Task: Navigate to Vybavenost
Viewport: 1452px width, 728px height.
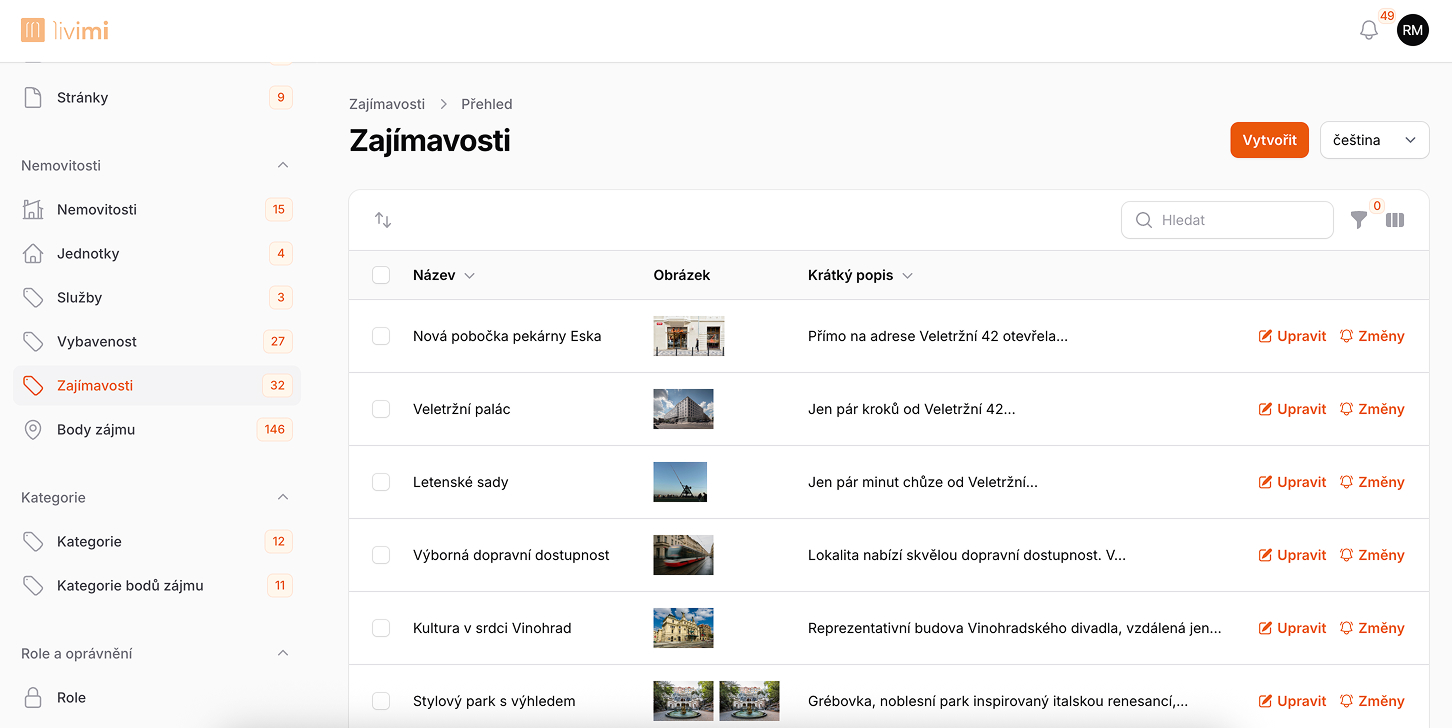Action: click(157, 341)
